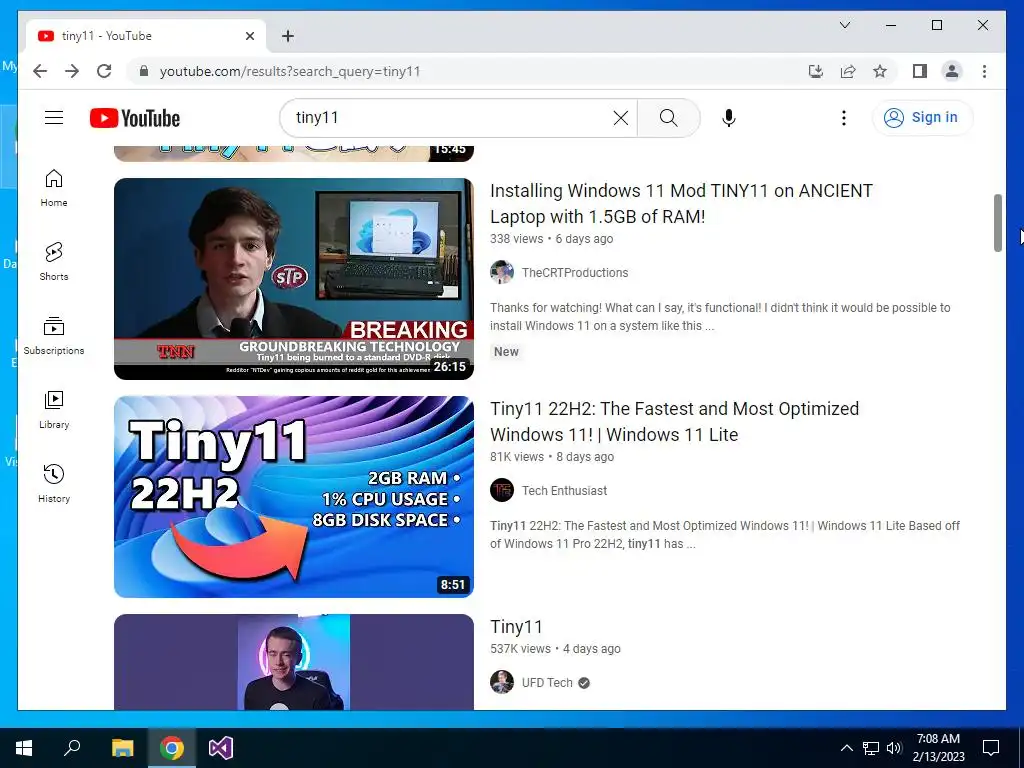Open the notification action center icon

pyautogui.click(x=991, y=748)
